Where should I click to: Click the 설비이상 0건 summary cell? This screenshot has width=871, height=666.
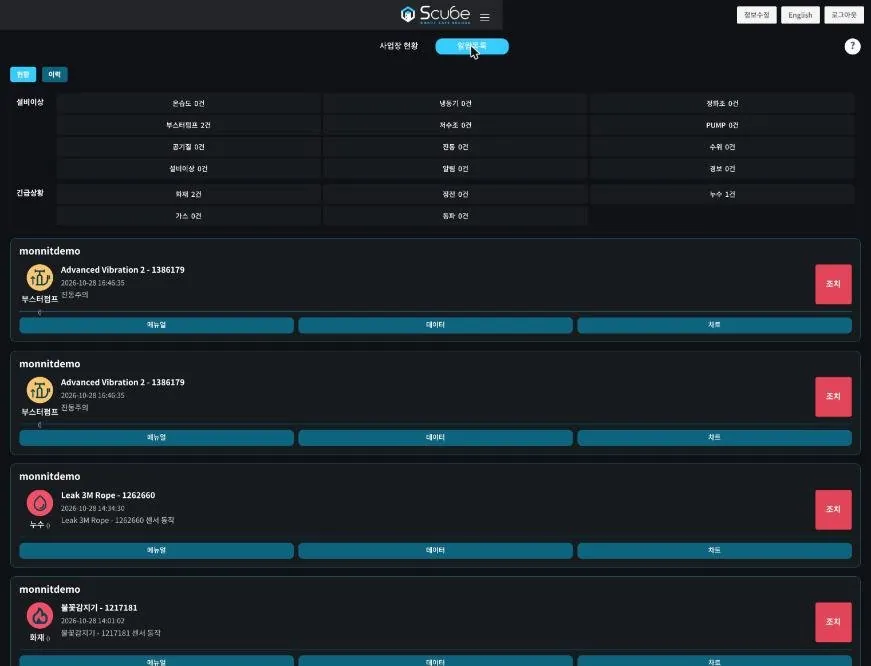coord(189,168)
